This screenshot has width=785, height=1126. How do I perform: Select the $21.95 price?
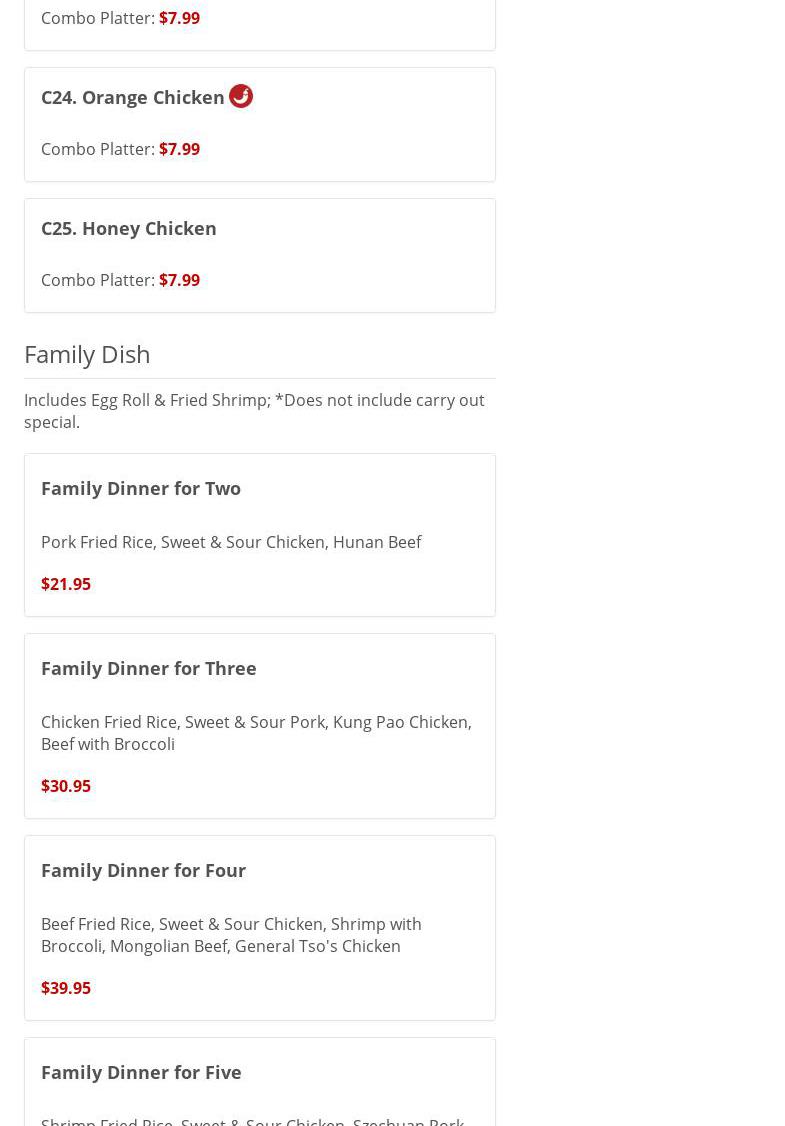click(66, 584)
